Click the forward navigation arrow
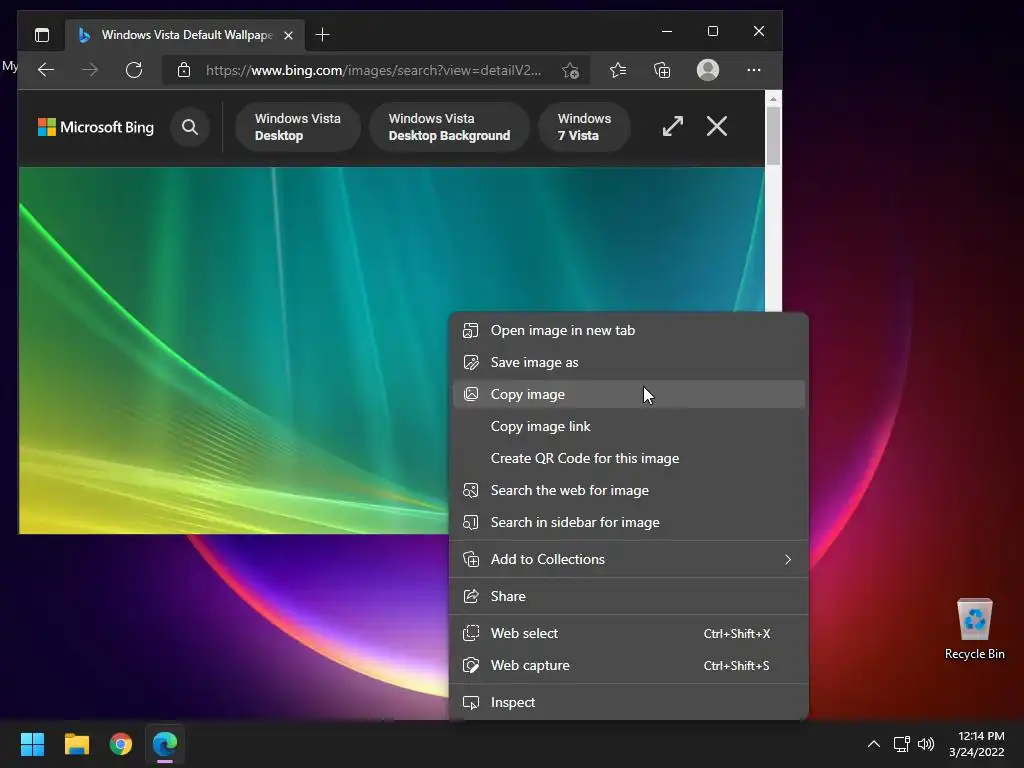 click(90, 70)
